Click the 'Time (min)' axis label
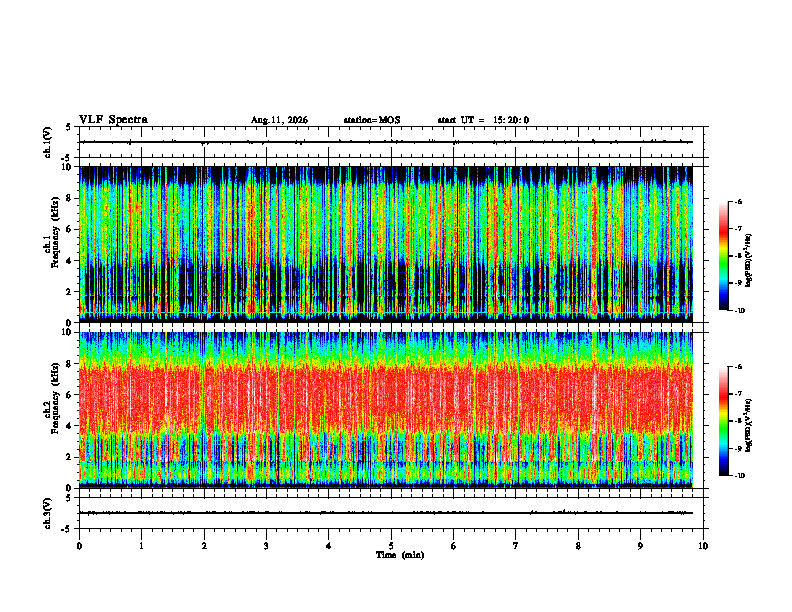Screen dimensions: 792x612 [400, 555]
